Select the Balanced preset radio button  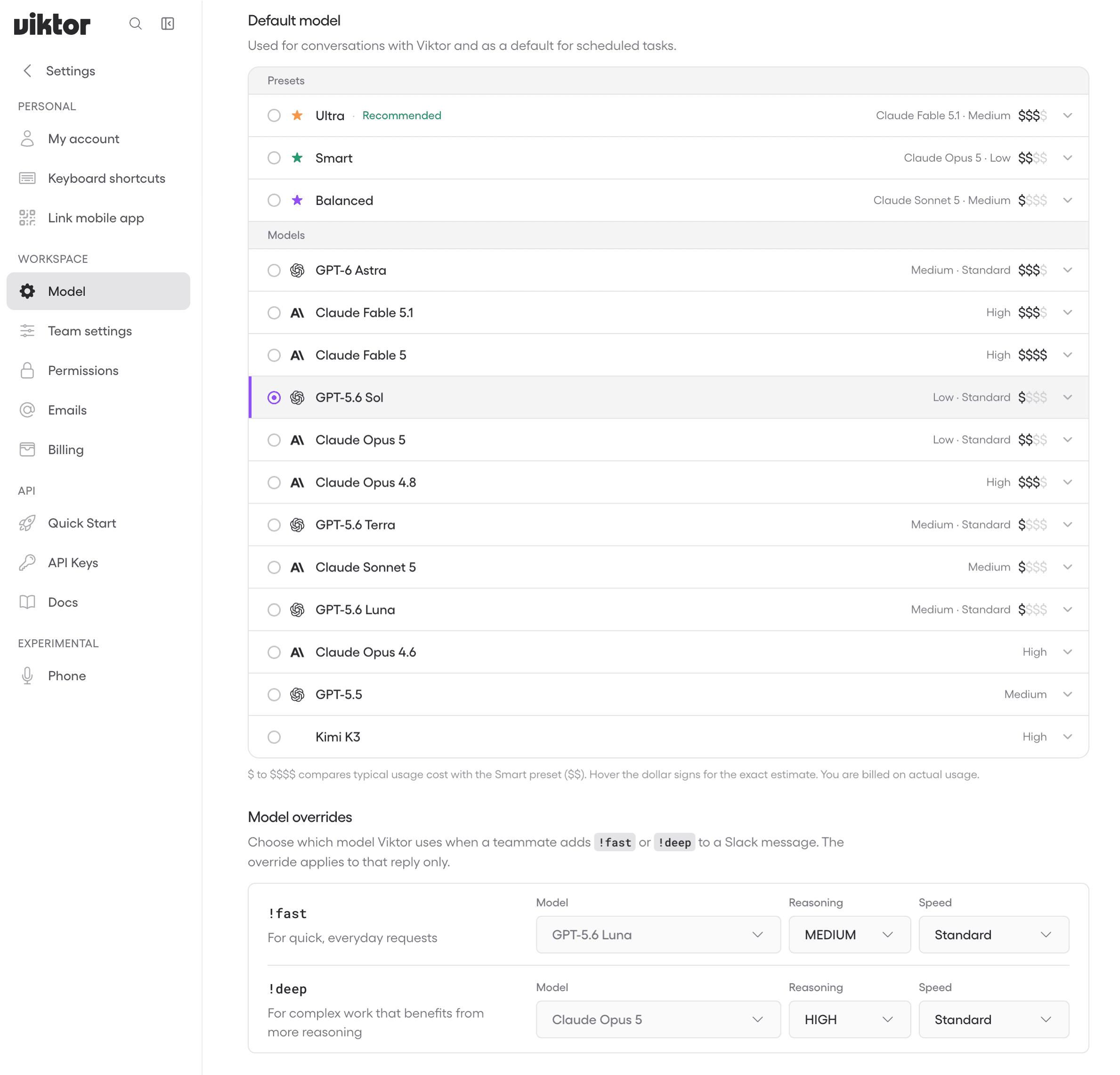coord(274,200)
